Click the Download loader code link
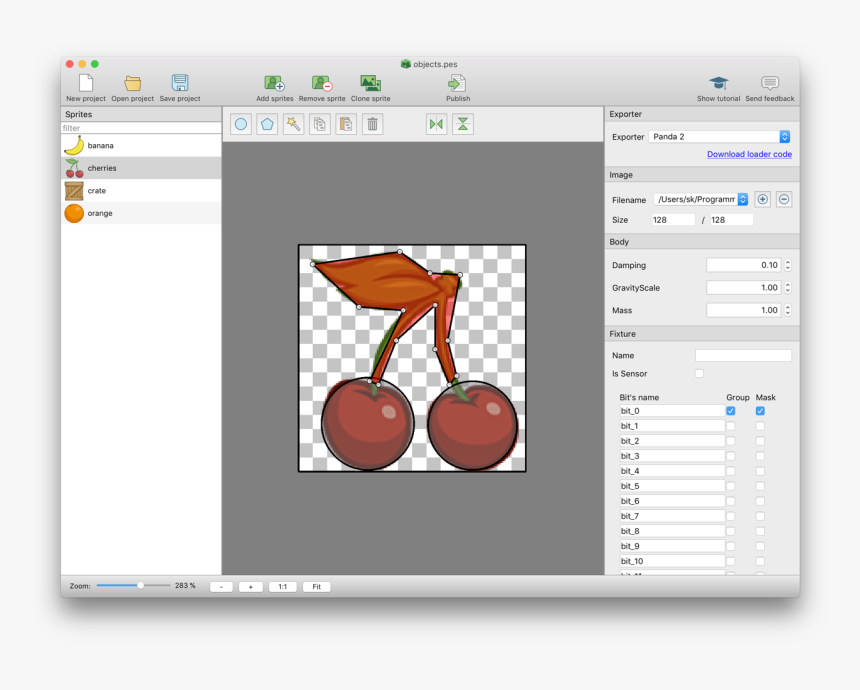The height and width of the screenshot is (690, 860). click(752, 155)
